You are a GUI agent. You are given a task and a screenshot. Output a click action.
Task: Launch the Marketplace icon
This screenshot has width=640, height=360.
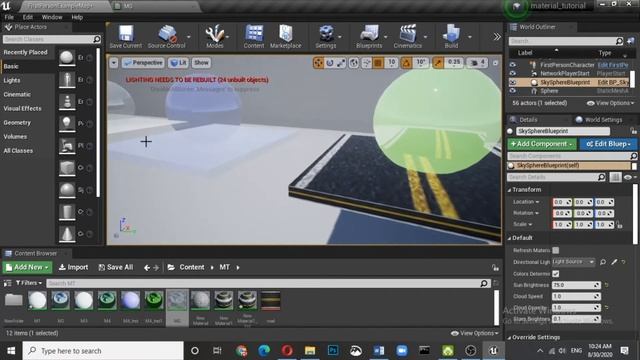tap(286, 37)
